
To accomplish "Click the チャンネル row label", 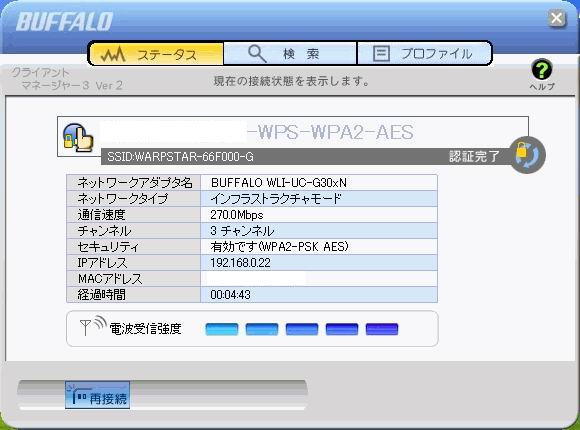I will click(x=104, y=231).
